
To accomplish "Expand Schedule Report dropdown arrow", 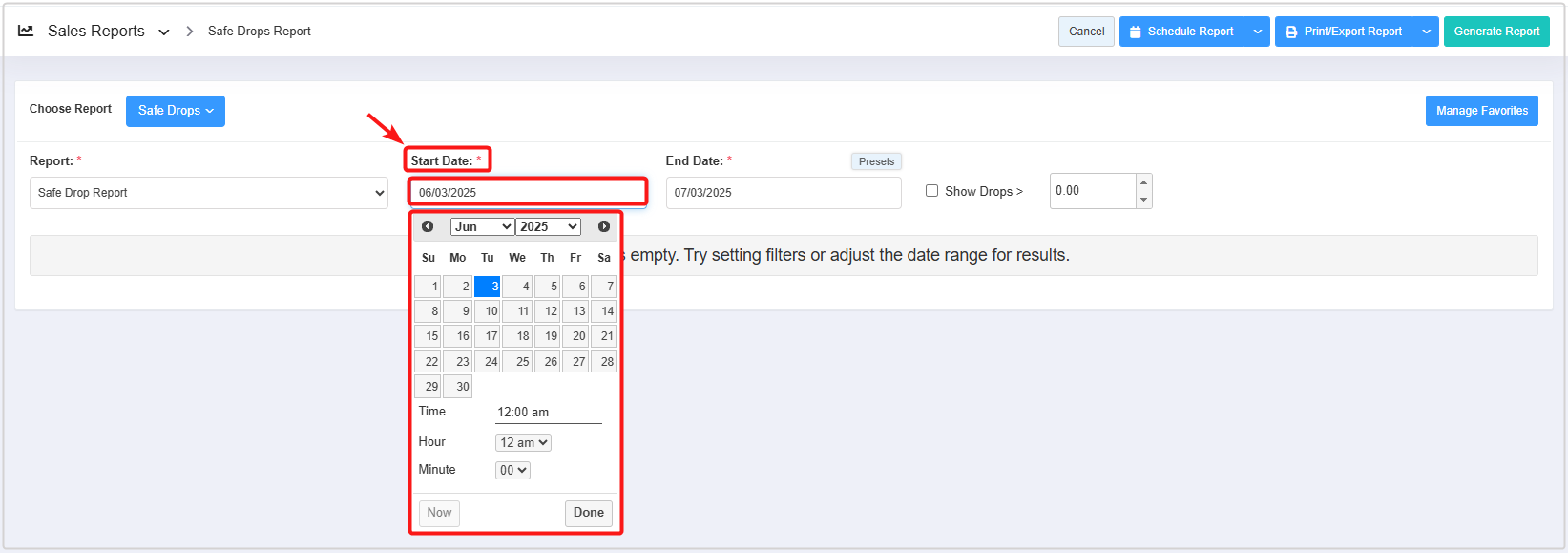I will (1258, 32).
